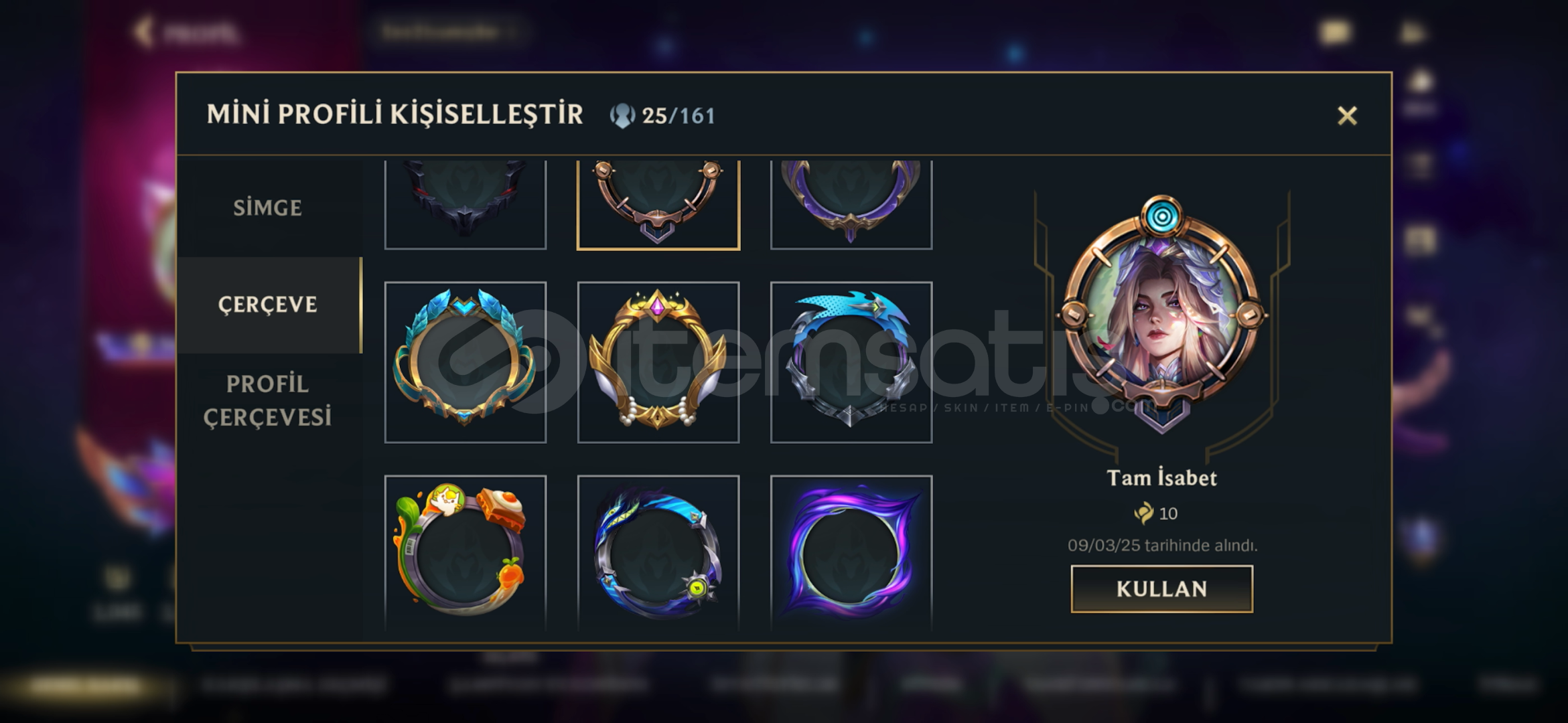
Task: Select the purple swirling vortex frame
Action: pos(851,552)
